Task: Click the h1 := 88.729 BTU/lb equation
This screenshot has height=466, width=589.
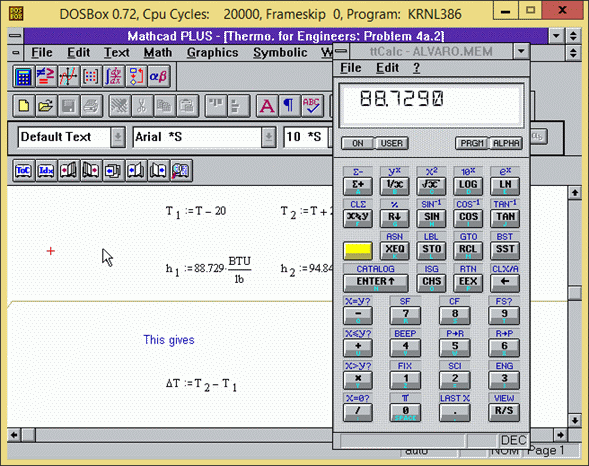Action: (208, 270)
